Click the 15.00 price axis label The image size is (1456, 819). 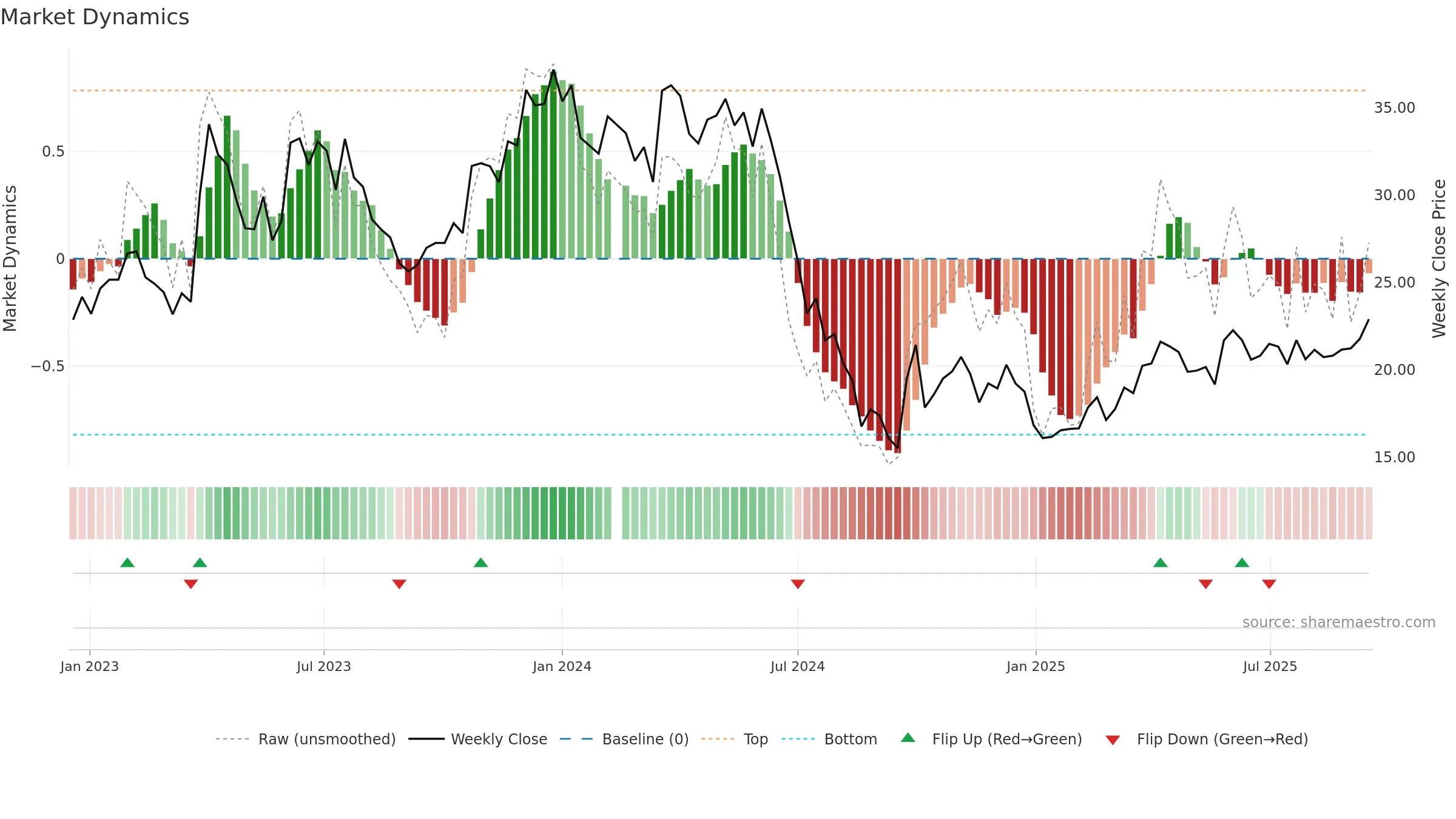[1394, 457]
